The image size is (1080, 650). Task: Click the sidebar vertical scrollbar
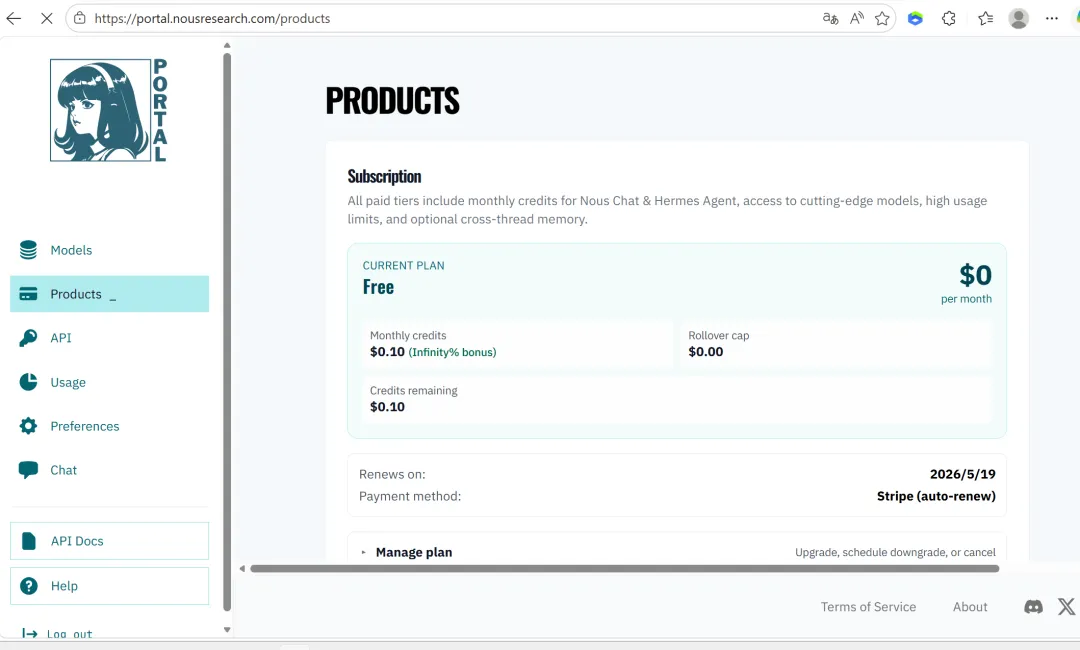[227, 332]
